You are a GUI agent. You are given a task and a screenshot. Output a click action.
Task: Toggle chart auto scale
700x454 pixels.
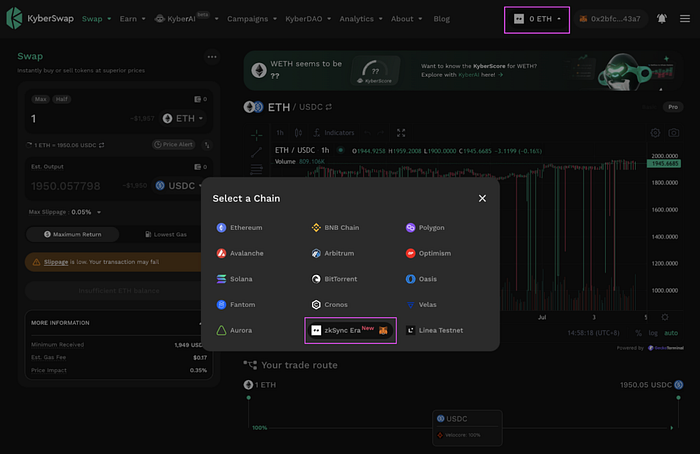pos(671,333)
